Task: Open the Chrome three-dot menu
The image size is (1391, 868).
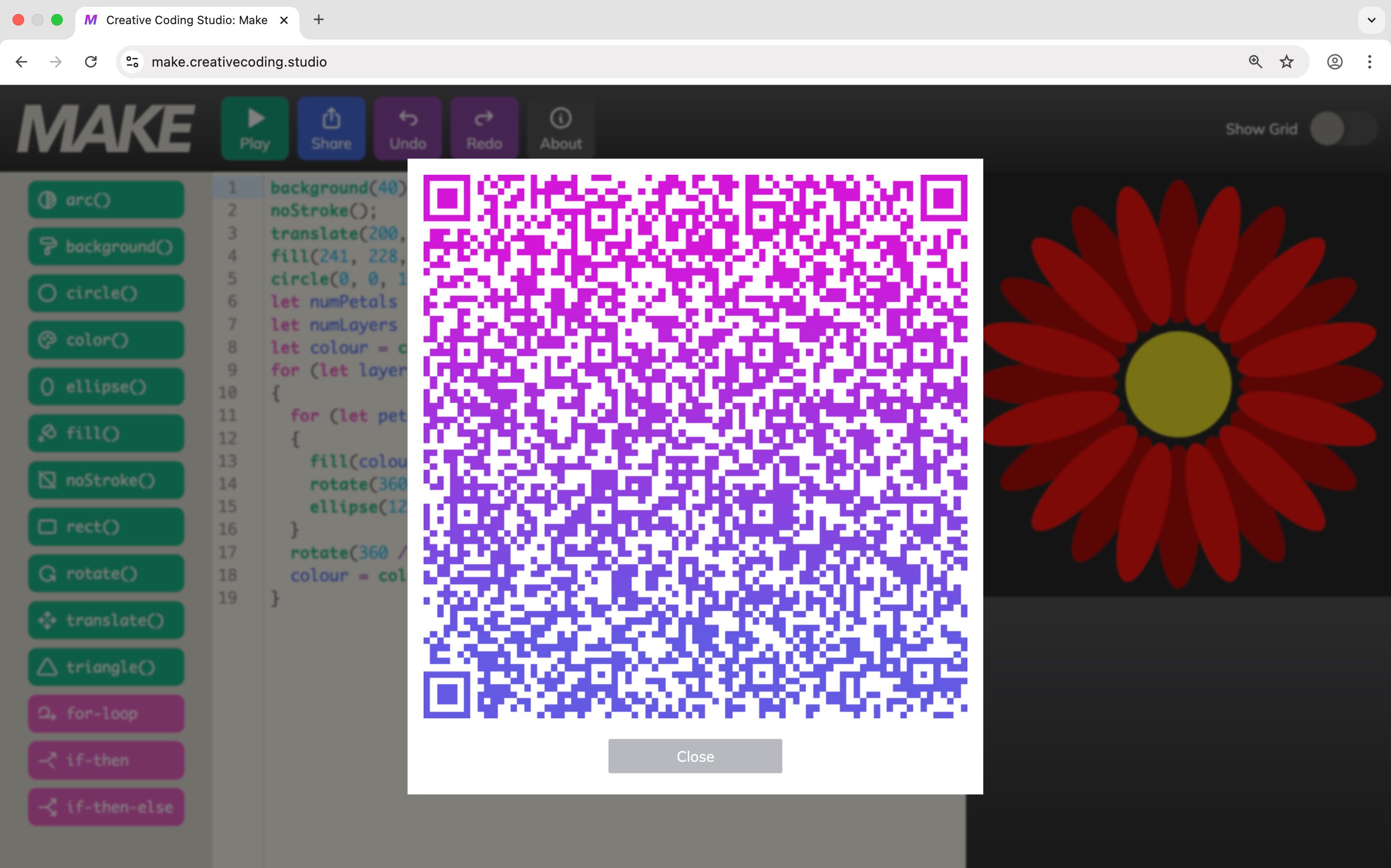Action: 1369,62
